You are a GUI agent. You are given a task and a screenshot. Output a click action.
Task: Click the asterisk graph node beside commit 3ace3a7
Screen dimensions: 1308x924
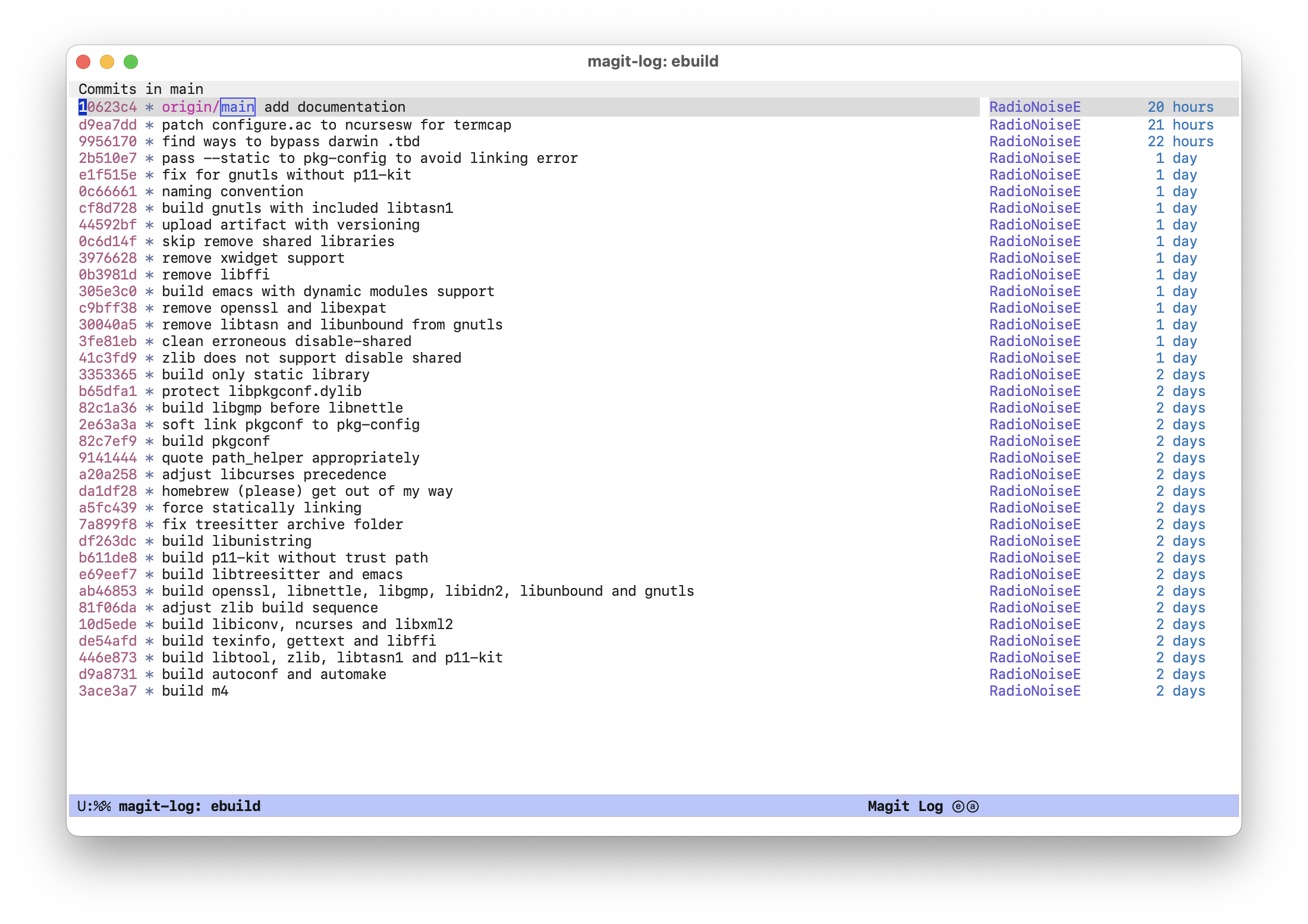click(149, 690)
